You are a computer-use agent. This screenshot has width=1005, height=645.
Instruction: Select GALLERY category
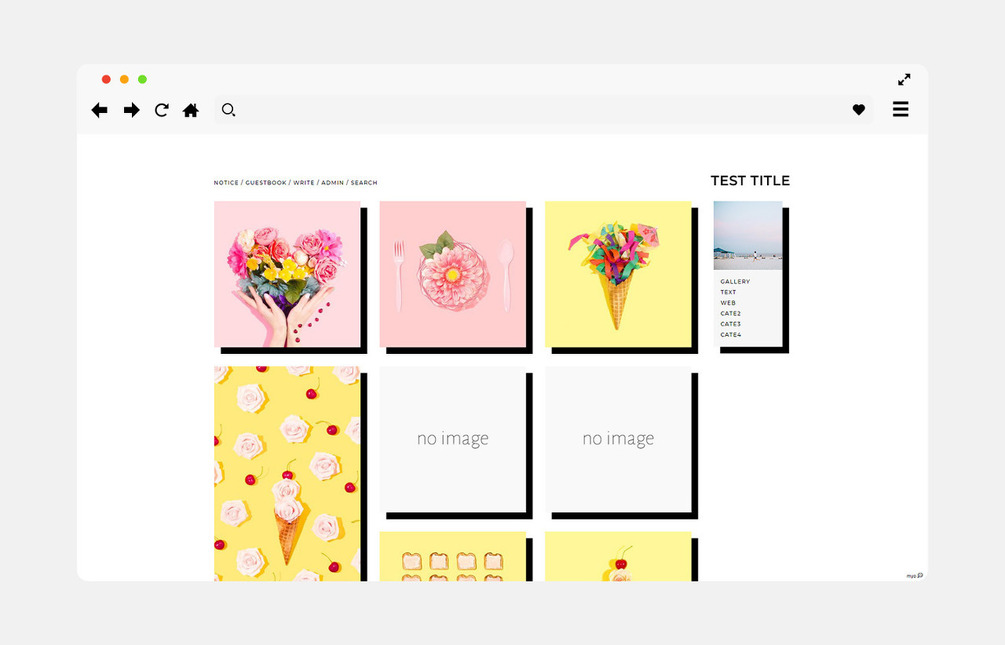coord(735,281)
